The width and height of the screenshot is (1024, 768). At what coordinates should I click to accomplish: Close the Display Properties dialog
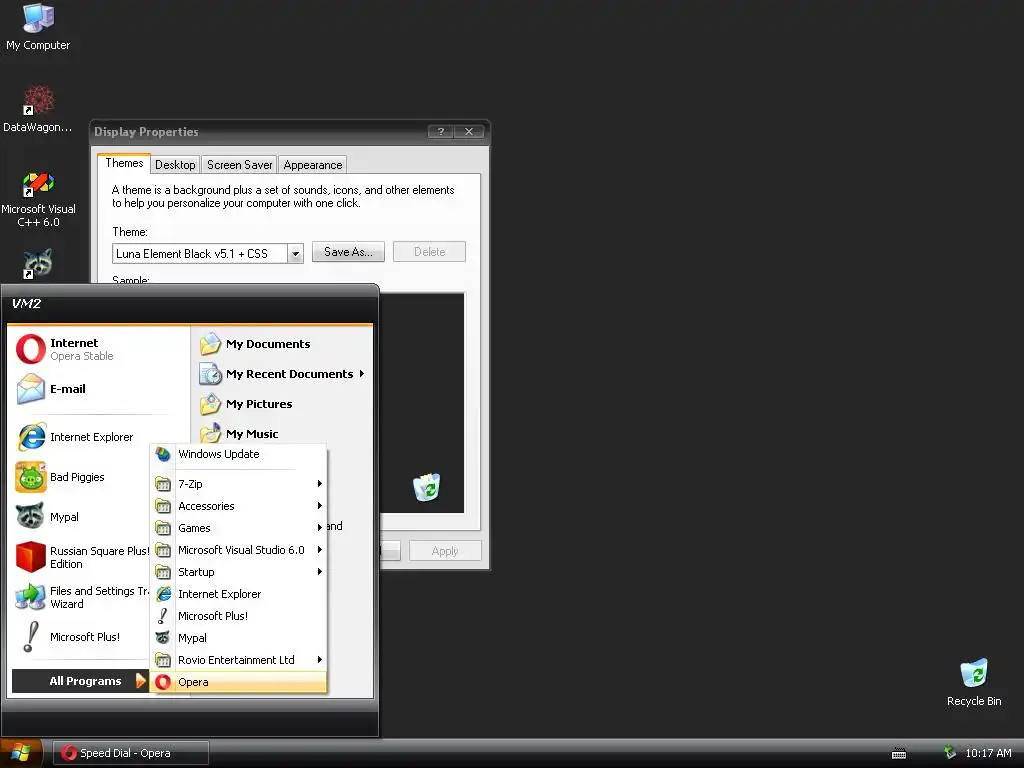tap(469, 132)
